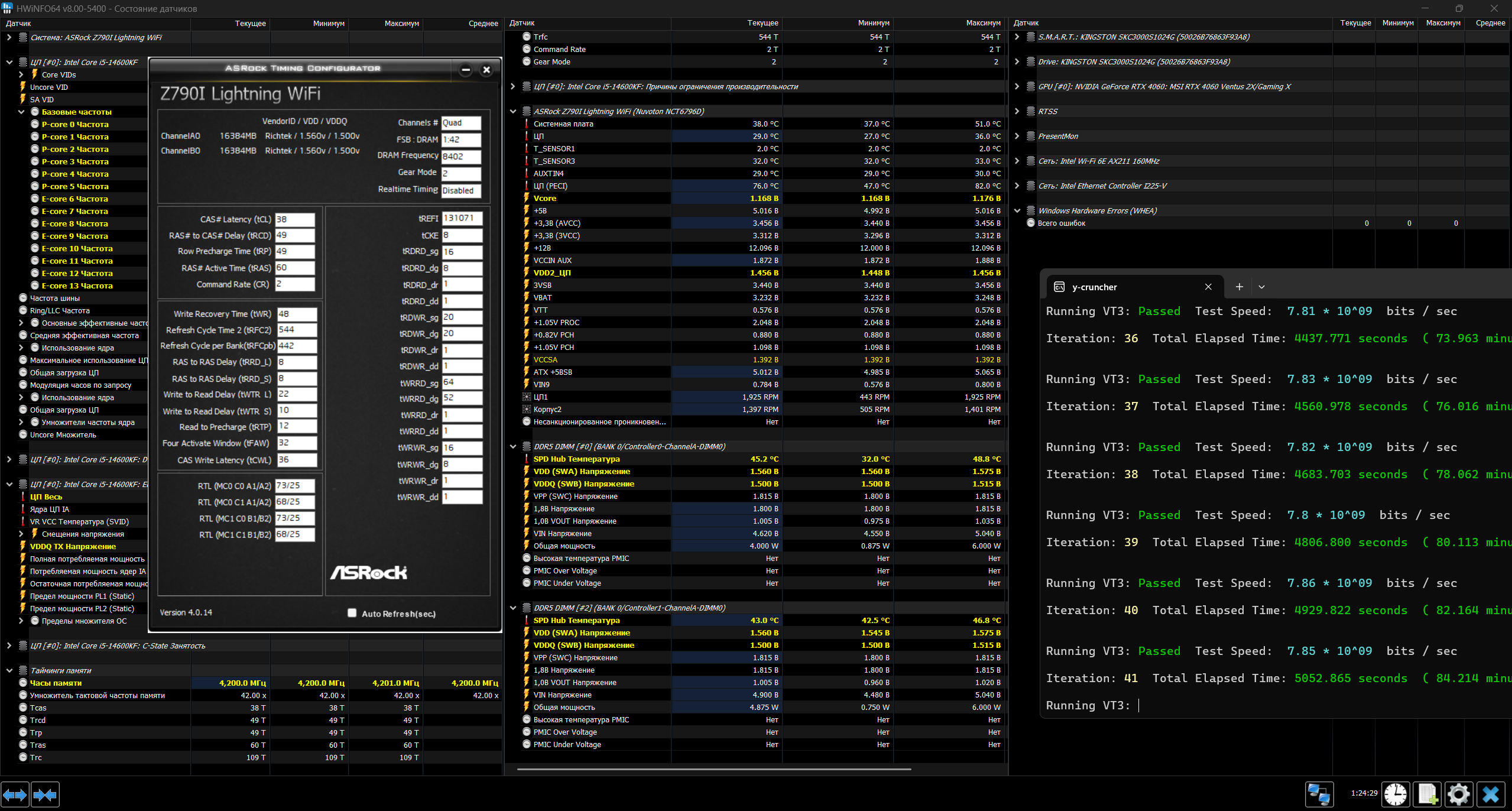Screen dimensions: 1512x811
Task: Select the Vcore voltage sensor row
Action: pos(591,198)
